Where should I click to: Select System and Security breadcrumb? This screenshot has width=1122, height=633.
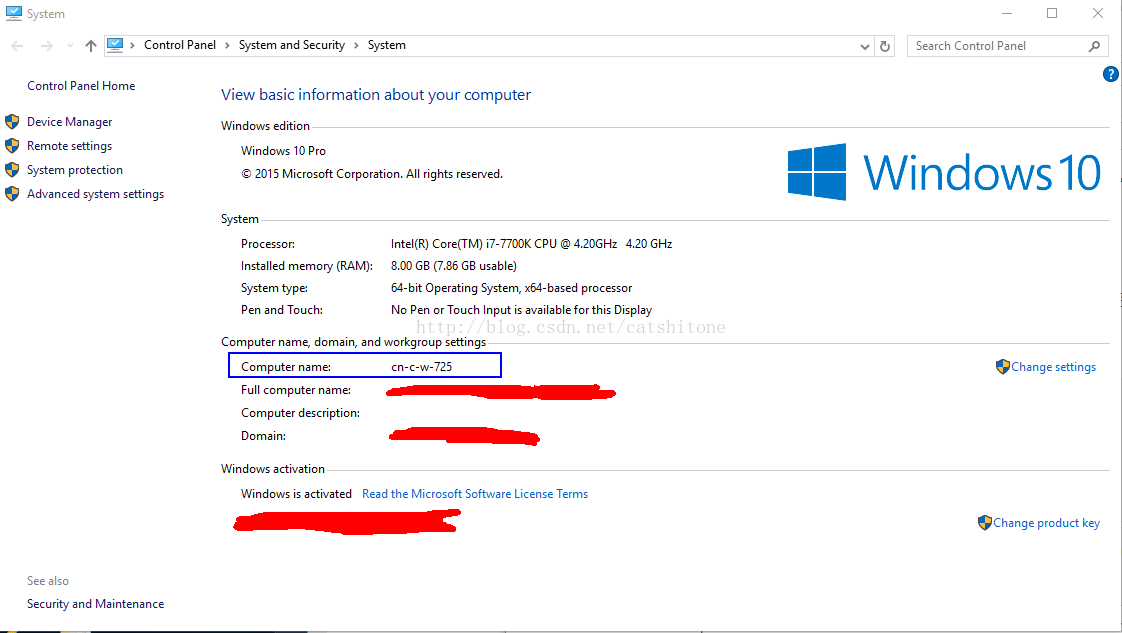click(292, 45)
